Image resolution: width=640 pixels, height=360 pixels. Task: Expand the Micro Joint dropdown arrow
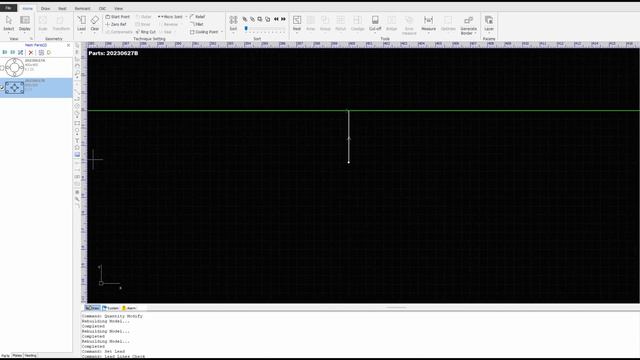click(x=186, y=17)
